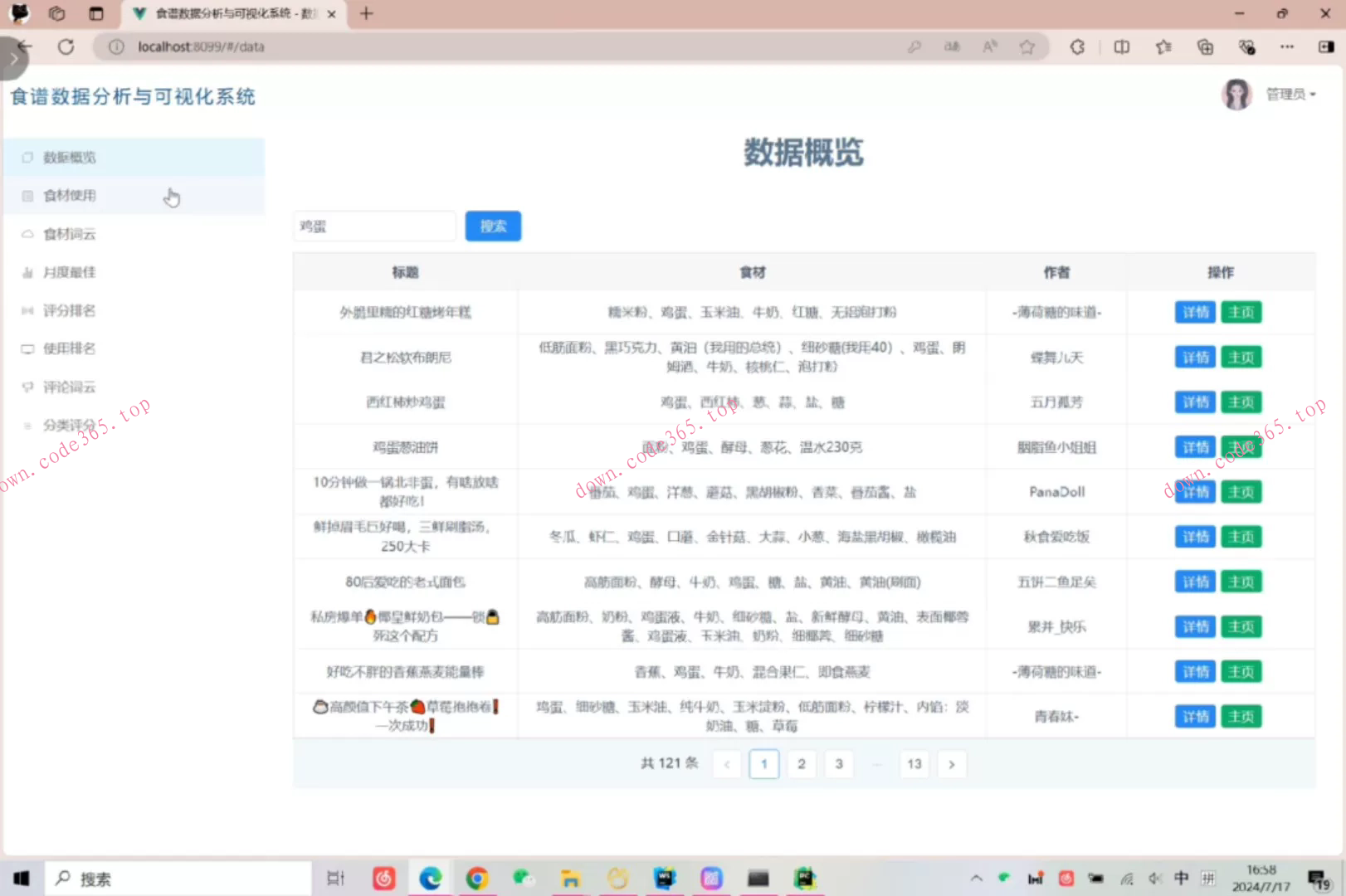
Task: Open 详情 for 西红柿炒鸡蛋 recipe
Action: (1195, 402)
